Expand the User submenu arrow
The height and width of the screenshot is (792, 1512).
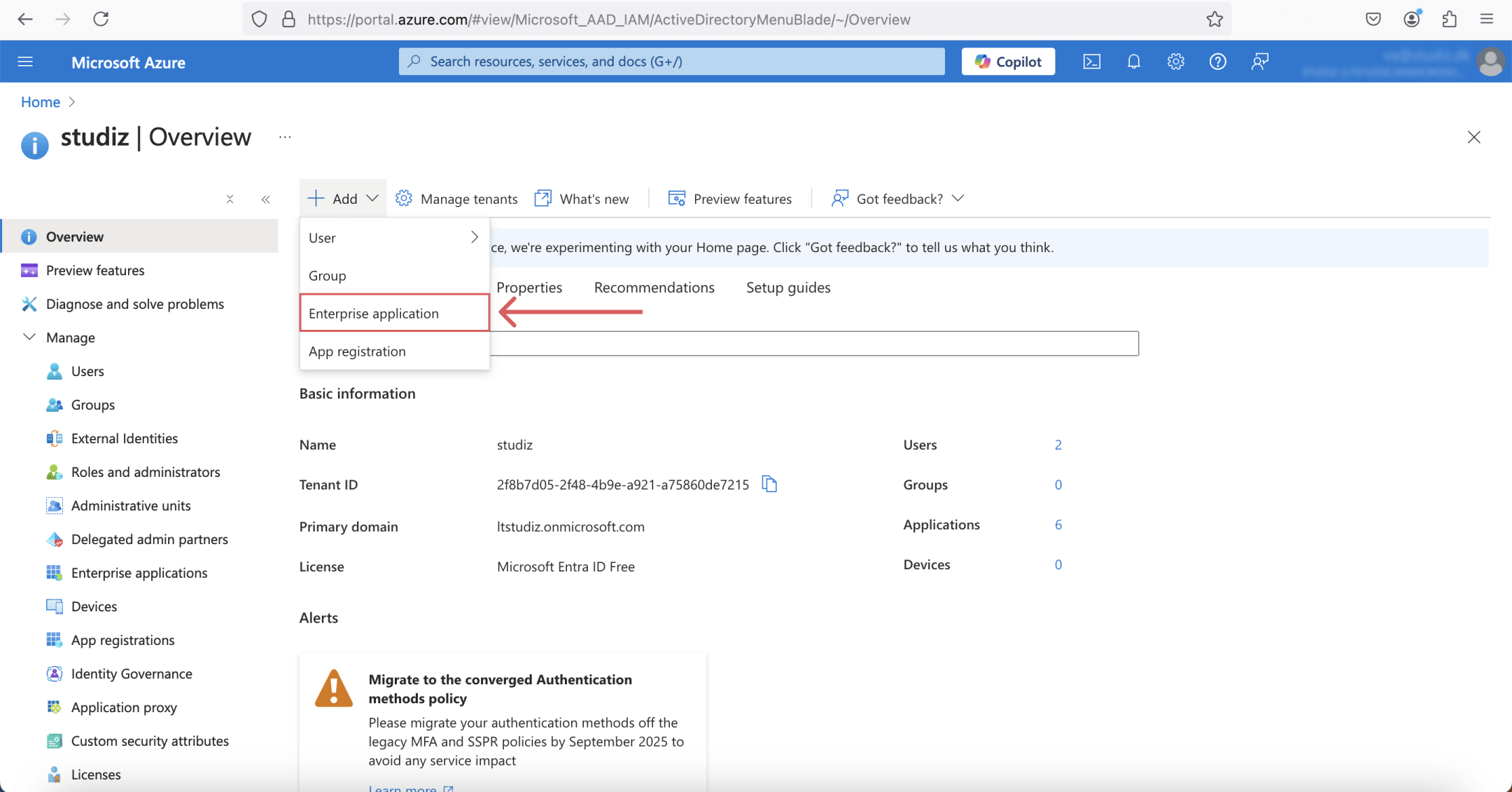point(475,237)
